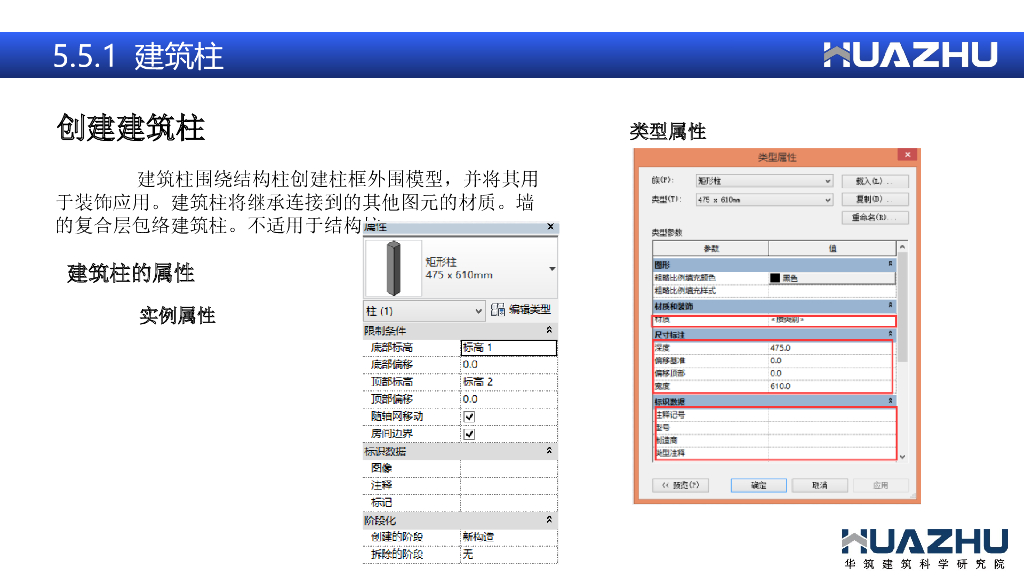Collapse the 阶段化 section chevron
The image size is (1024, 576).
pyautogui.click(x=548, y=521)
